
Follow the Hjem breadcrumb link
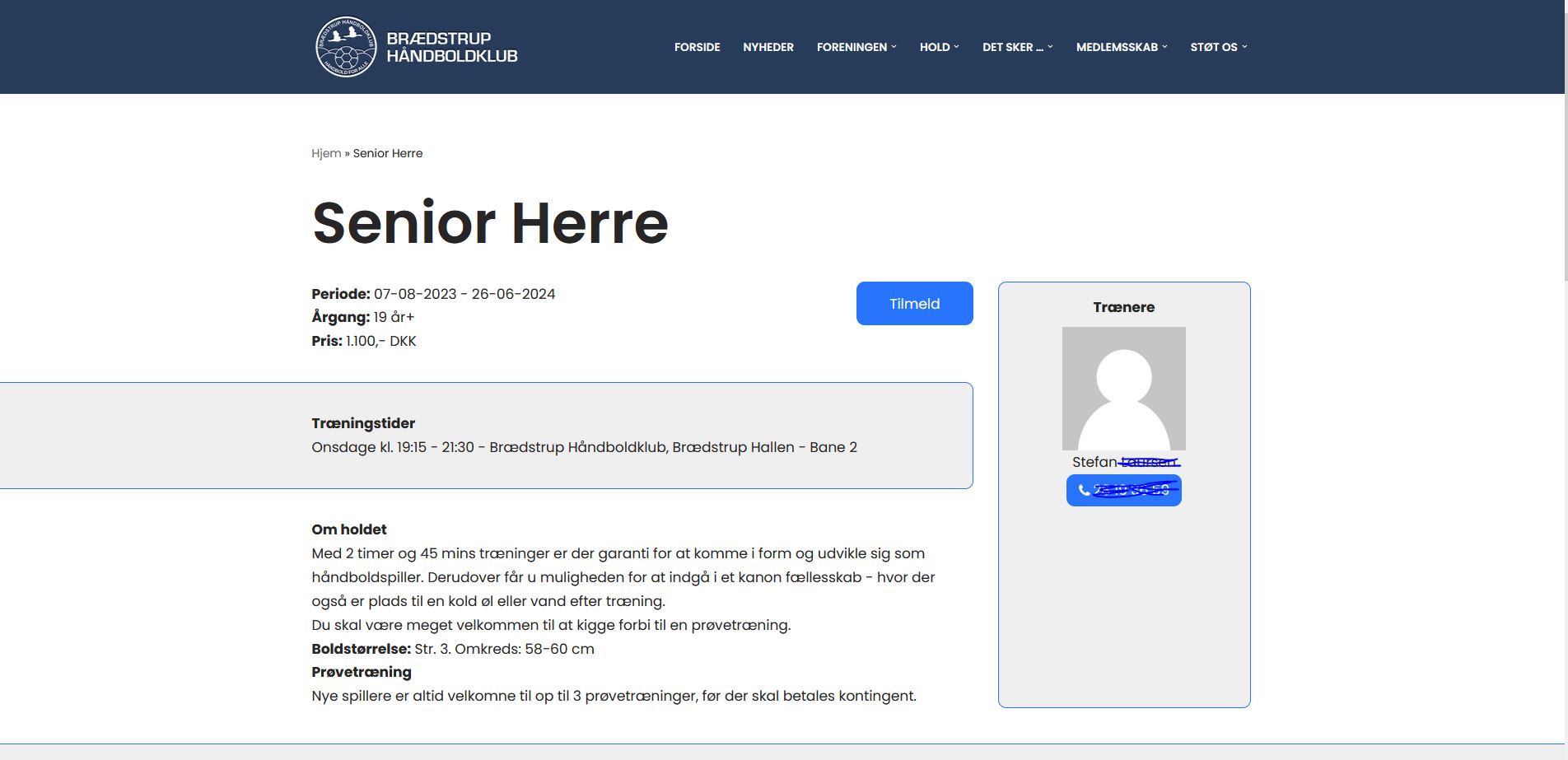(326, 153)
